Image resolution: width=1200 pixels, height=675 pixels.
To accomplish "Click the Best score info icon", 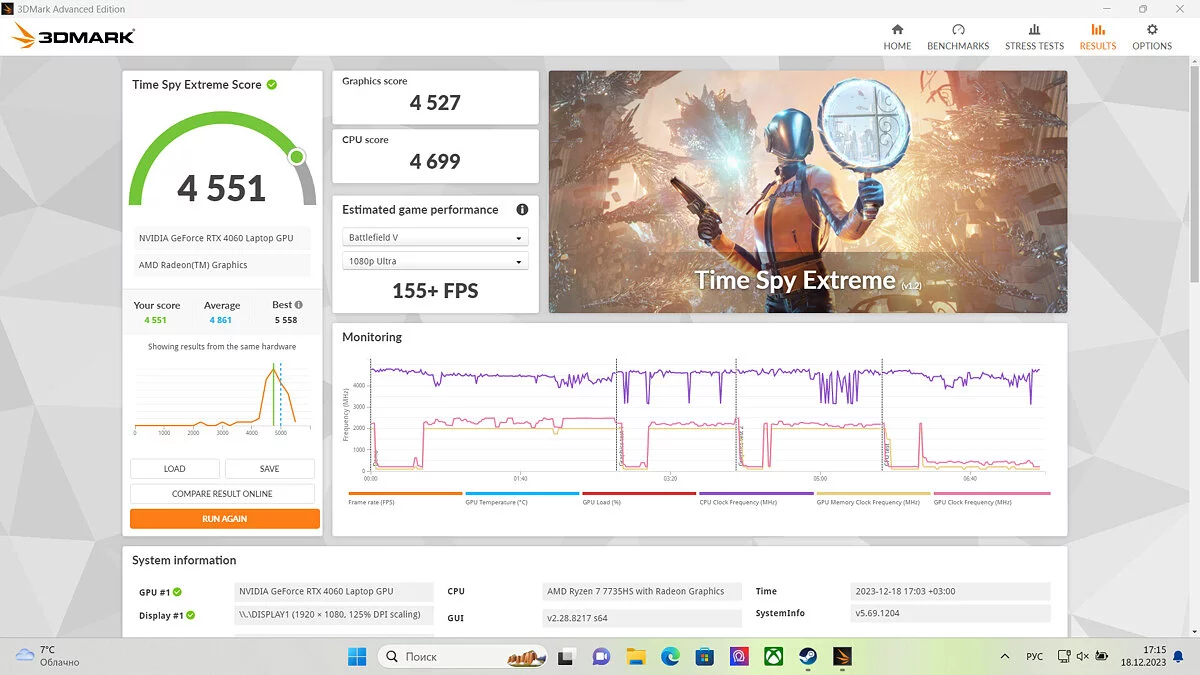I will point(298,305).
